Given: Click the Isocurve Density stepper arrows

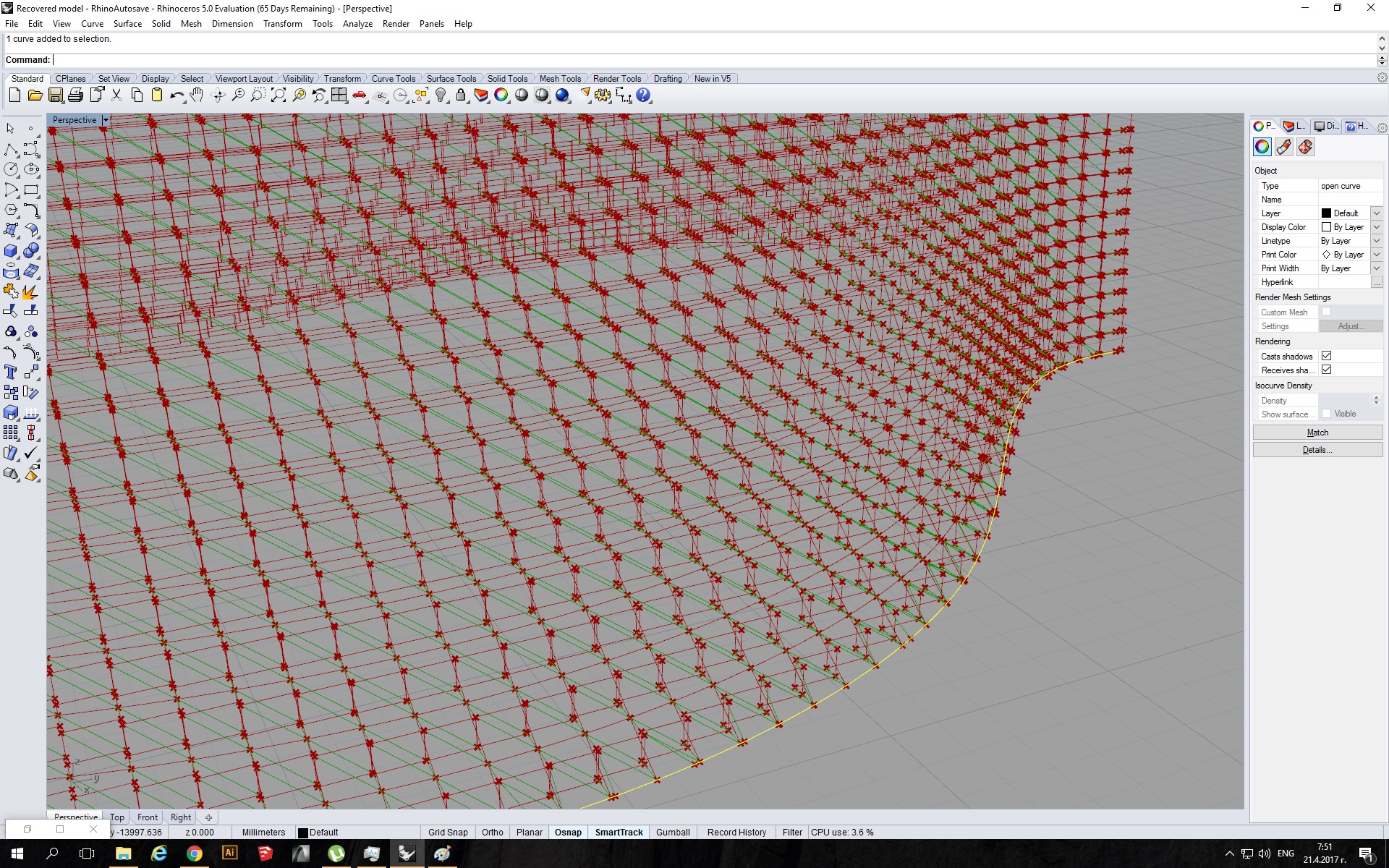Looking at the screenshot, I should pyautogui.click(x=1376, y=400).
